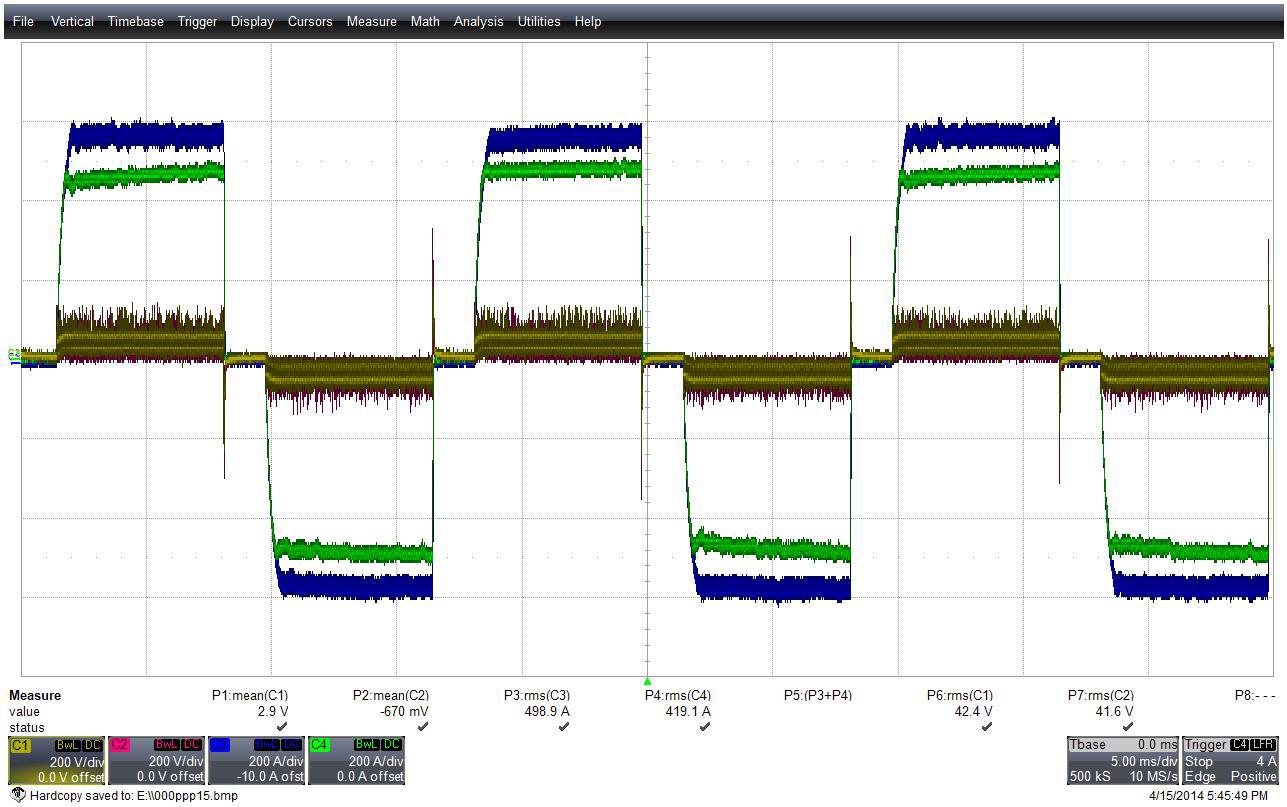Viewport: 1287px width, 807px height.
Task: Click the green C4 channel label badge
Action: (320, 745)
